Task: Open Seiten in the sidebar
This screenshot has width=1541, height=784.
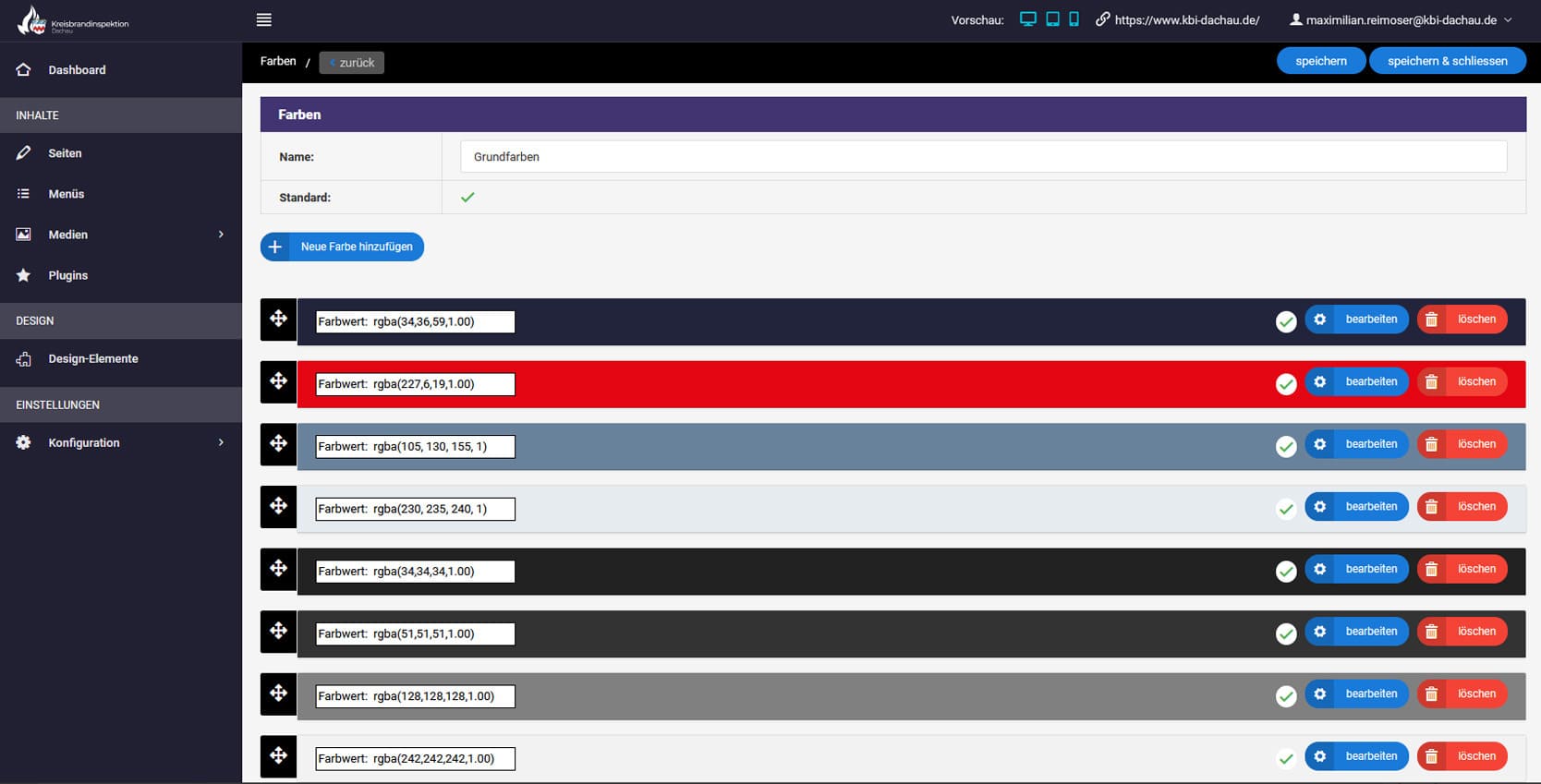Action: click(65, 153)
